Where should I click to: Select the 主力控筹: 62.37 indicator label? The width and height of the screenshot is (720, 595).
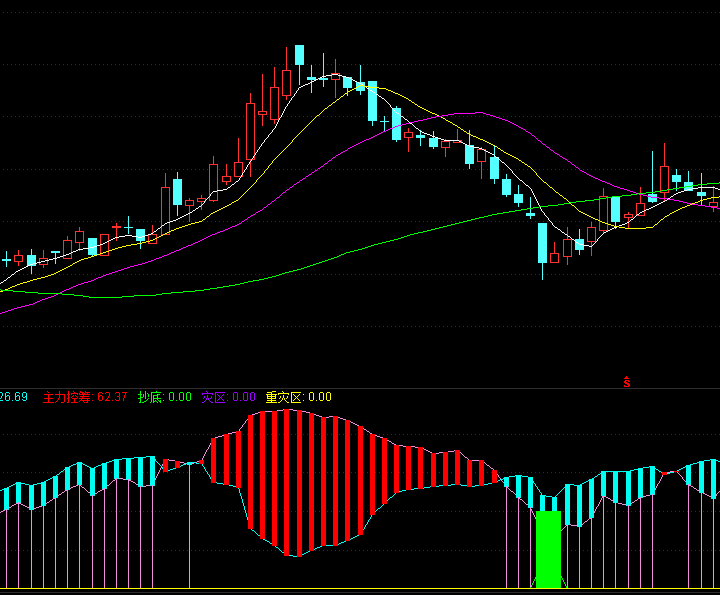[85, 397]
